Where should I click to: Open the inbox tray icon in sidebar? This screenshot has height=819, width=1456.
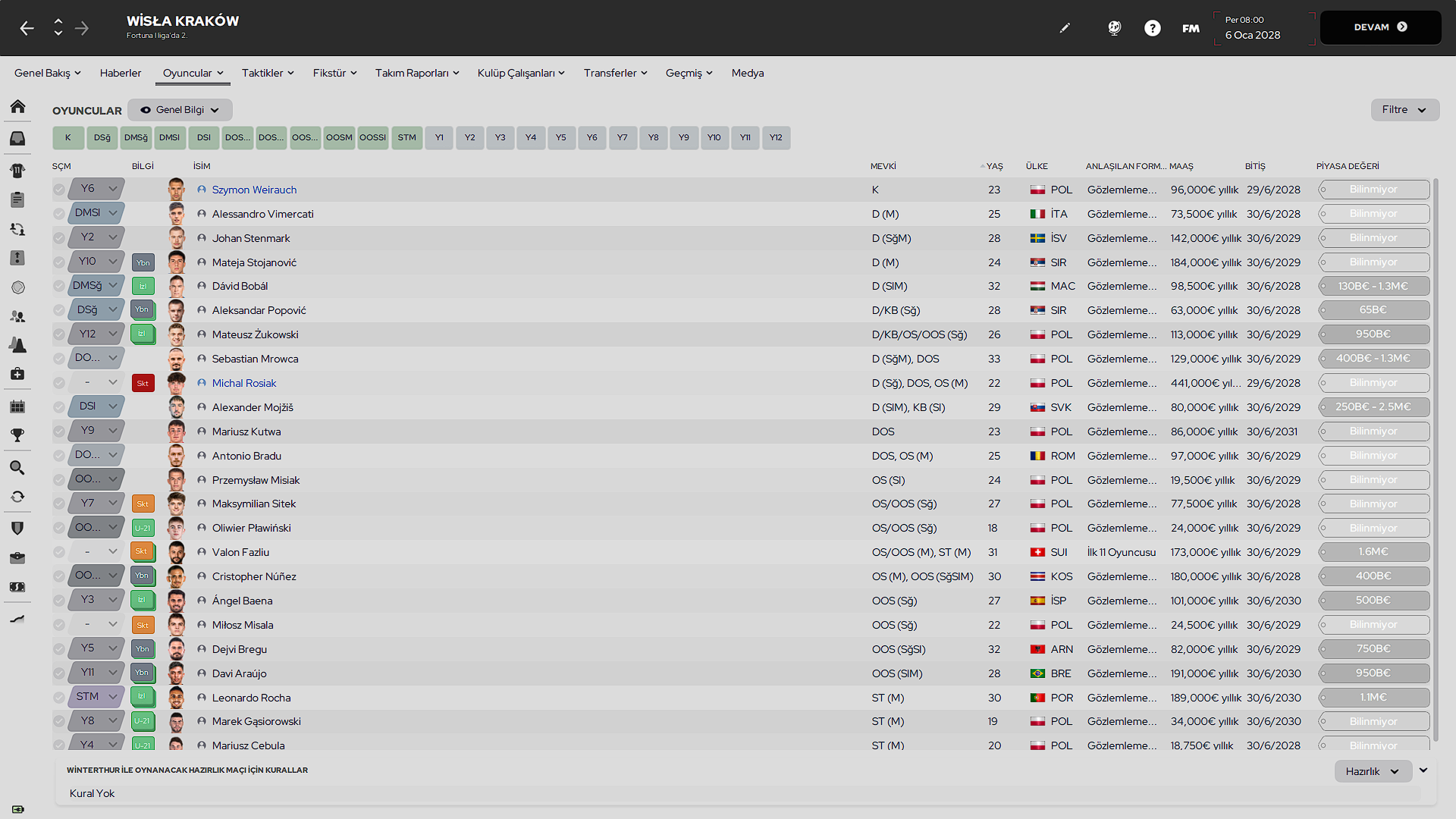[x=17, y=138]
